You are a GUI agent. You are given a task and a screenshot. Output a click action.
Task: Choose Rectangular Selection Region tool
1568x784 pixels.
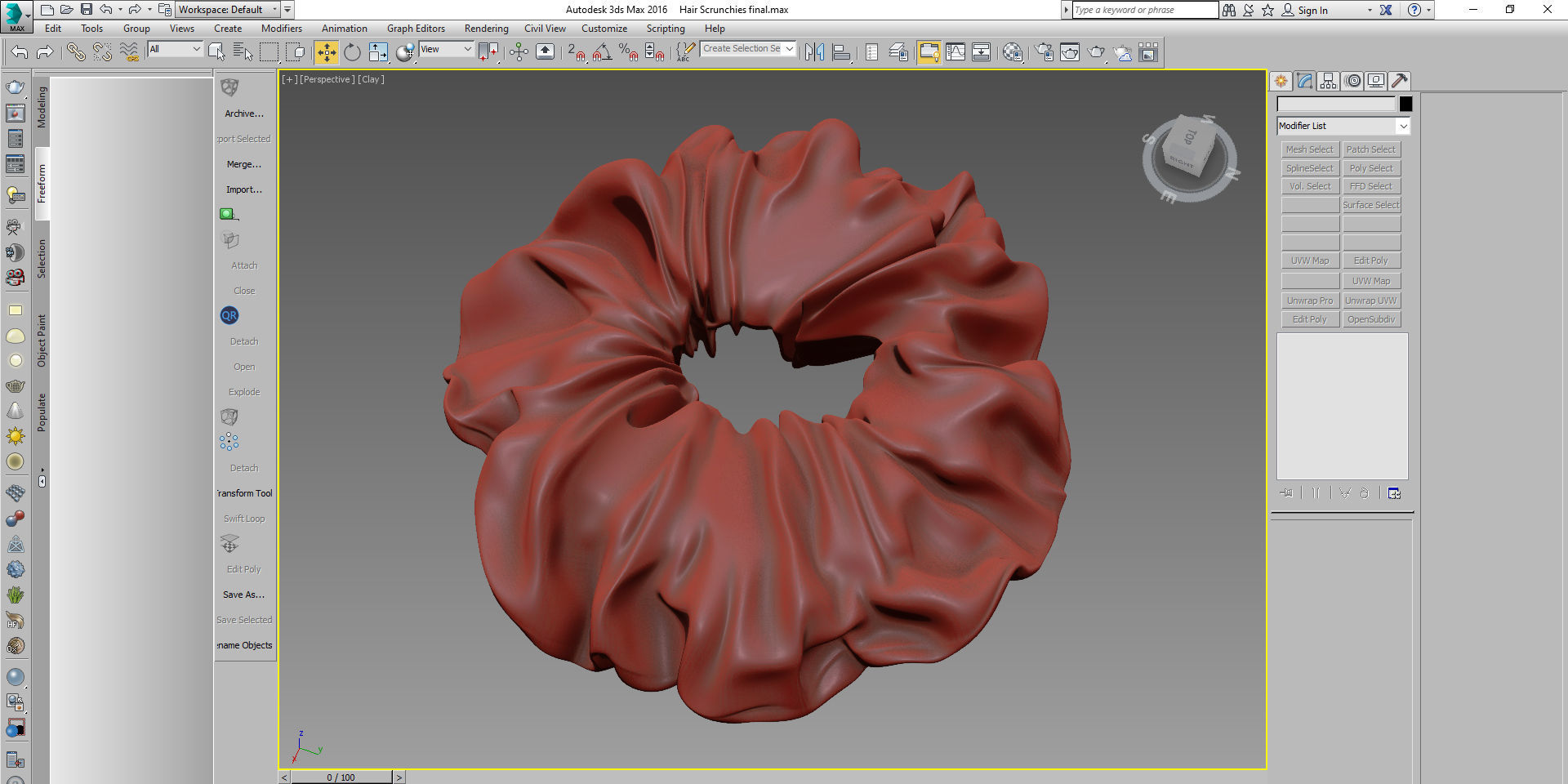269,52
